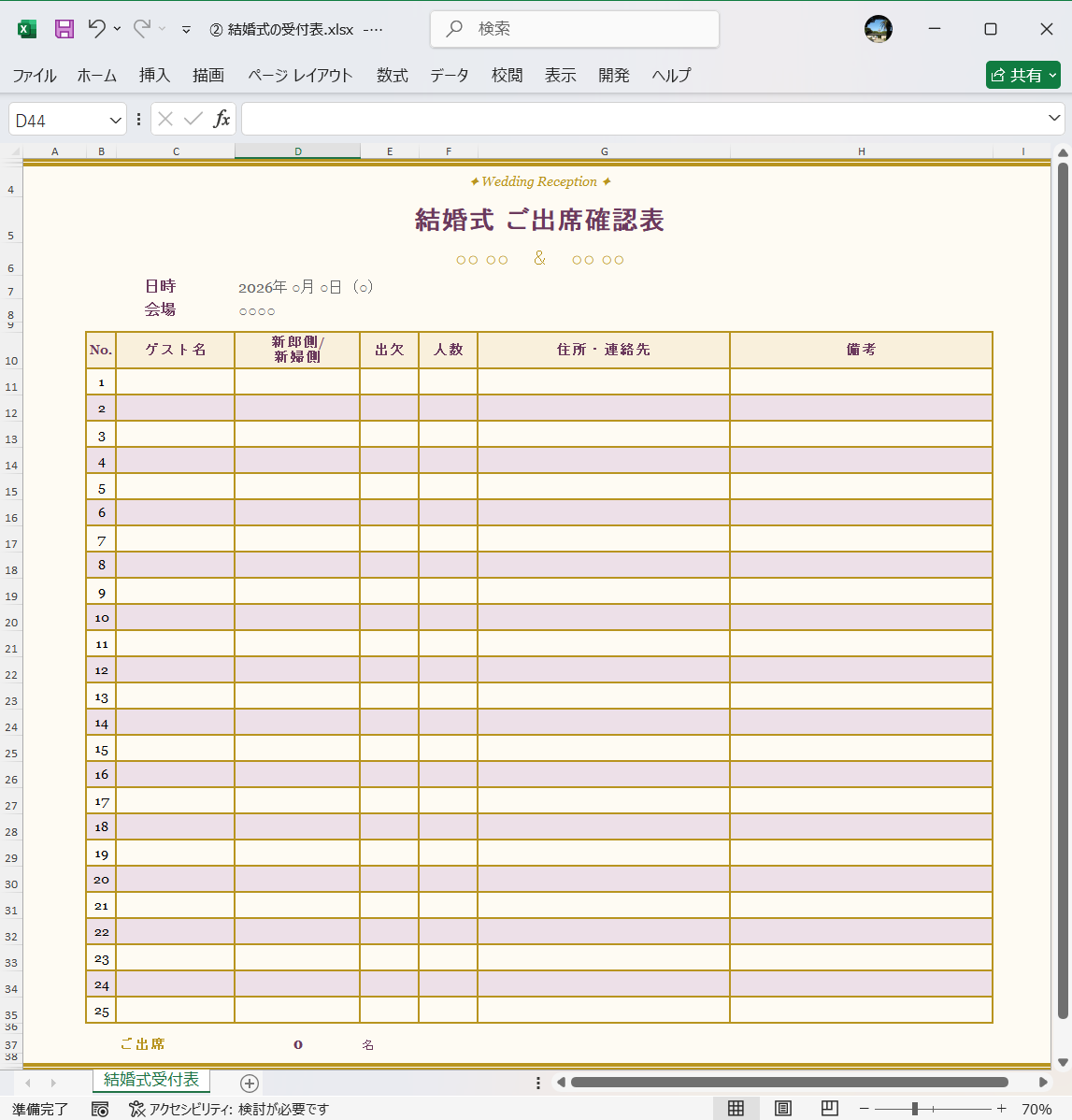Click inside the 検索 search box
The width and height of the screenshot is (1072, 1120).
click(x=574, y=29)
